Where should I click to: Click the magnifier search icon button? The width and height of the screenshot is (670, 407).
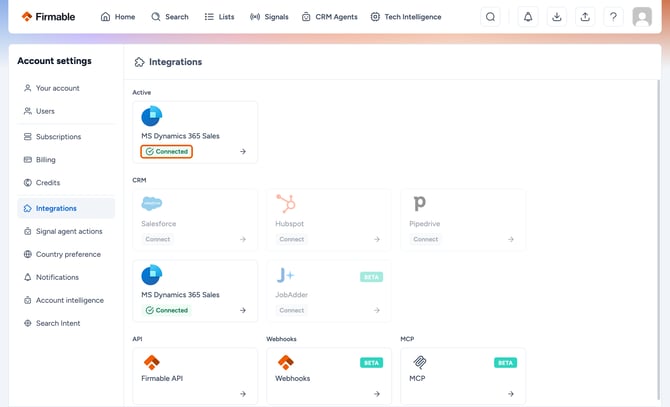[491, 17]
